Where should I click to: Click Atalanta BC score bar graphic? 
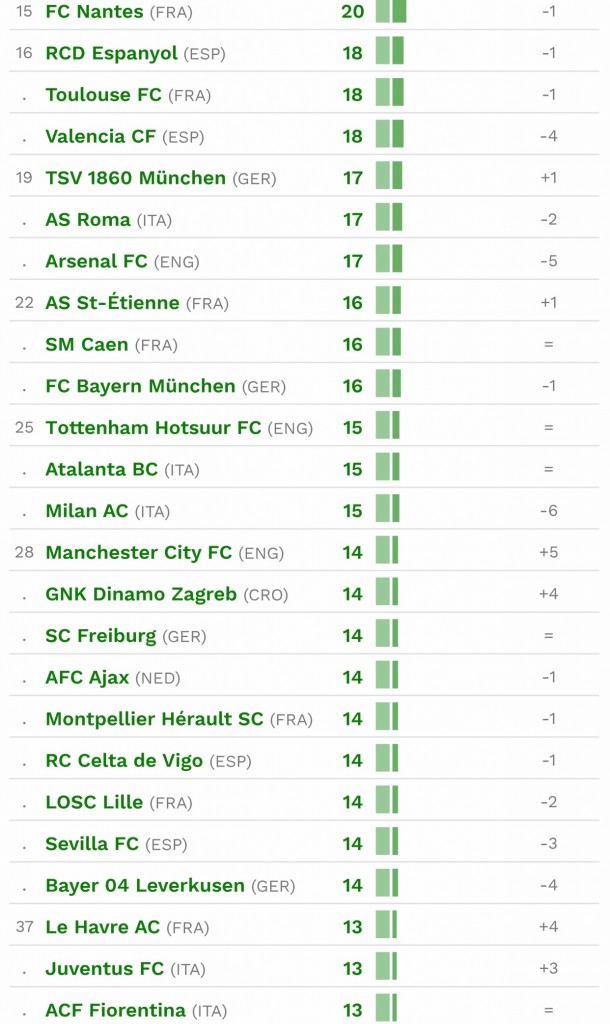pyautogui.click(x=387, y=468)
